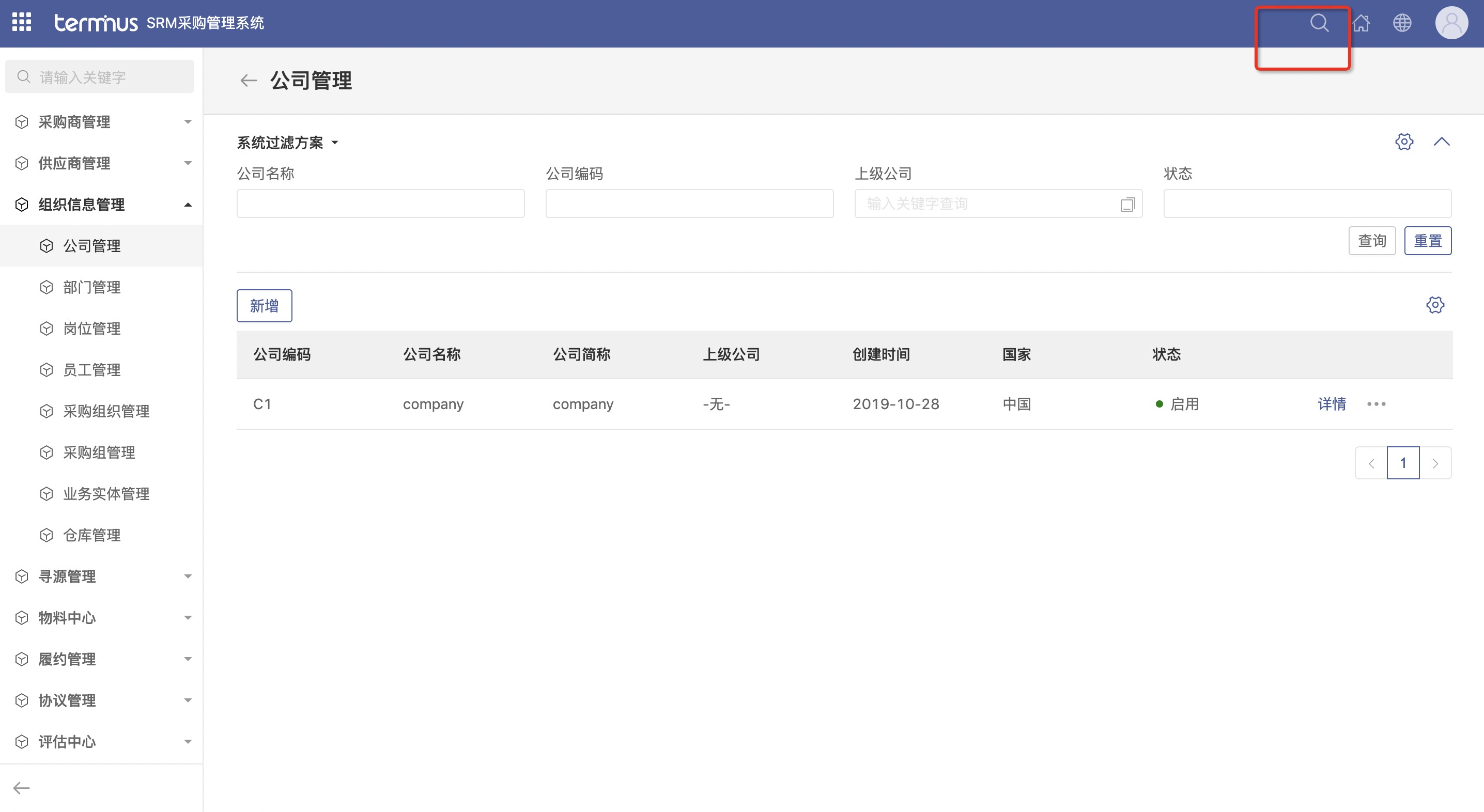The image size is (1484, 812).
Task: Collapse the filter panel chevron
Action: coord(1441,142)
